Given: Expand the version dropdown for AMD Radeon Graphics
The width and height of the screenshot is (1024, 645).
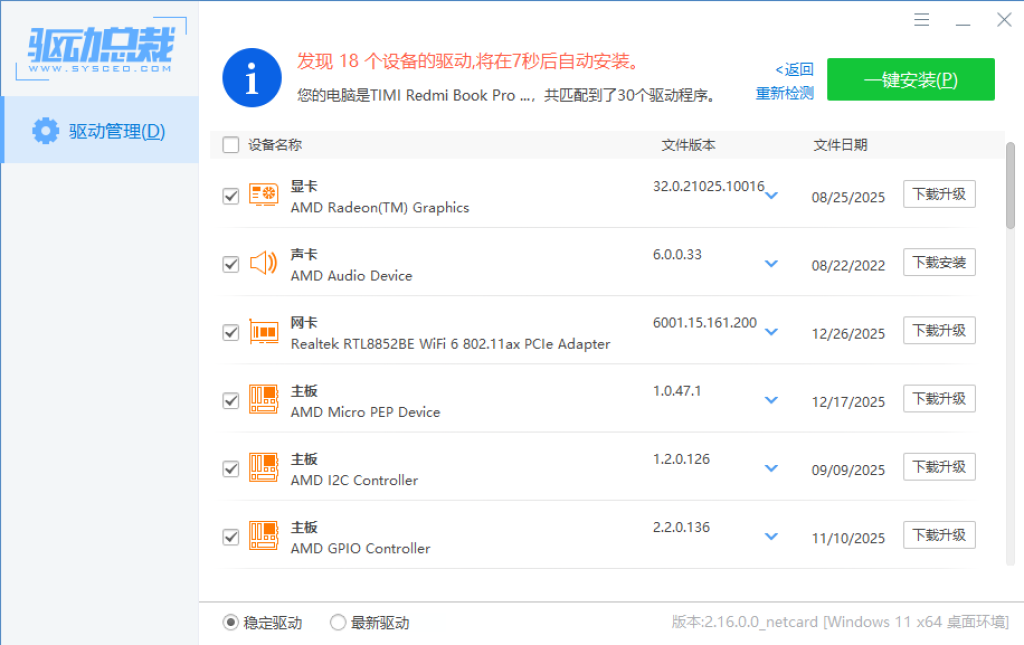Looking at the screenshot, I should pyautogui.click(x=771, y=196).
